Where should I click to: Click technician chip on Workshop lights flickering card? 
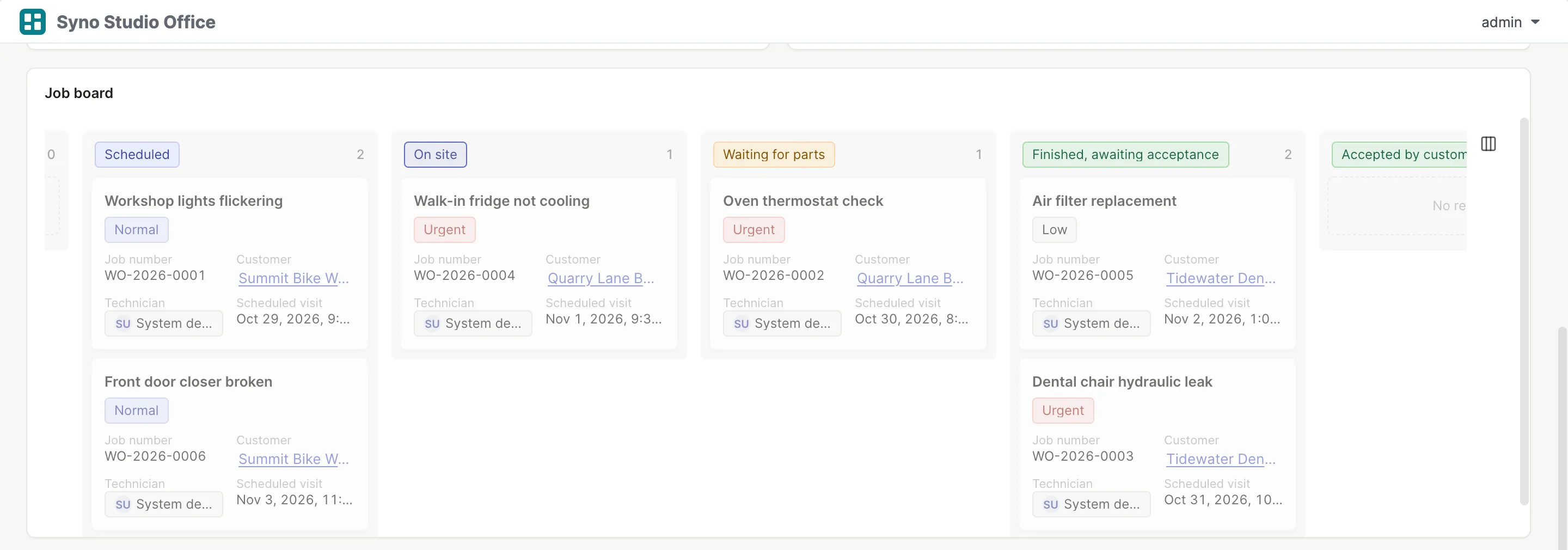[x=164, y=323]
